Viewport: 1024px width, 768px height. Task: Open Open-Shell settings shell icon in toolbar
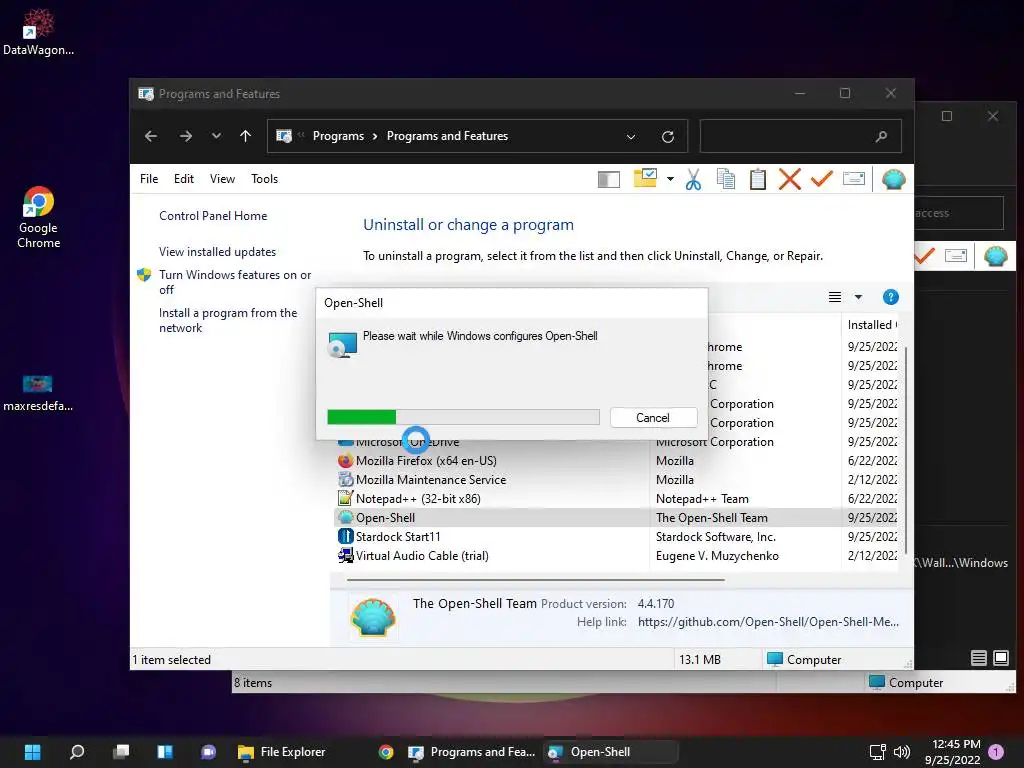(893, 179)
